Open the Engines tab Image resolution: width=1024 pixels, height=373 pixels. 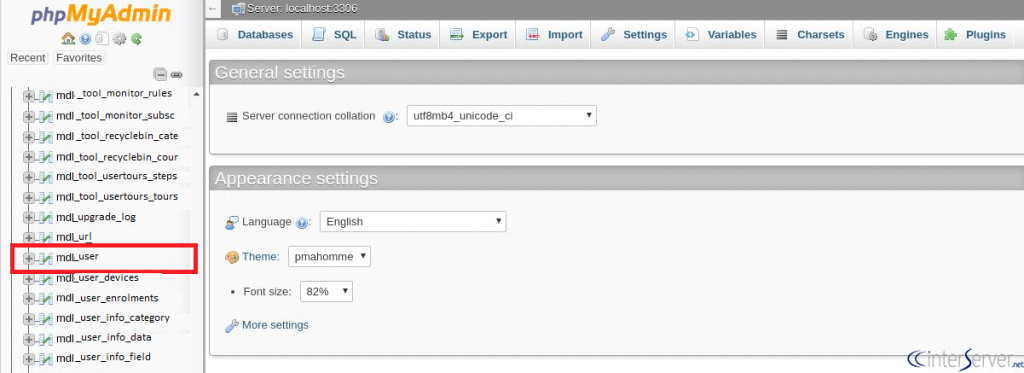[x=896, y=35]
